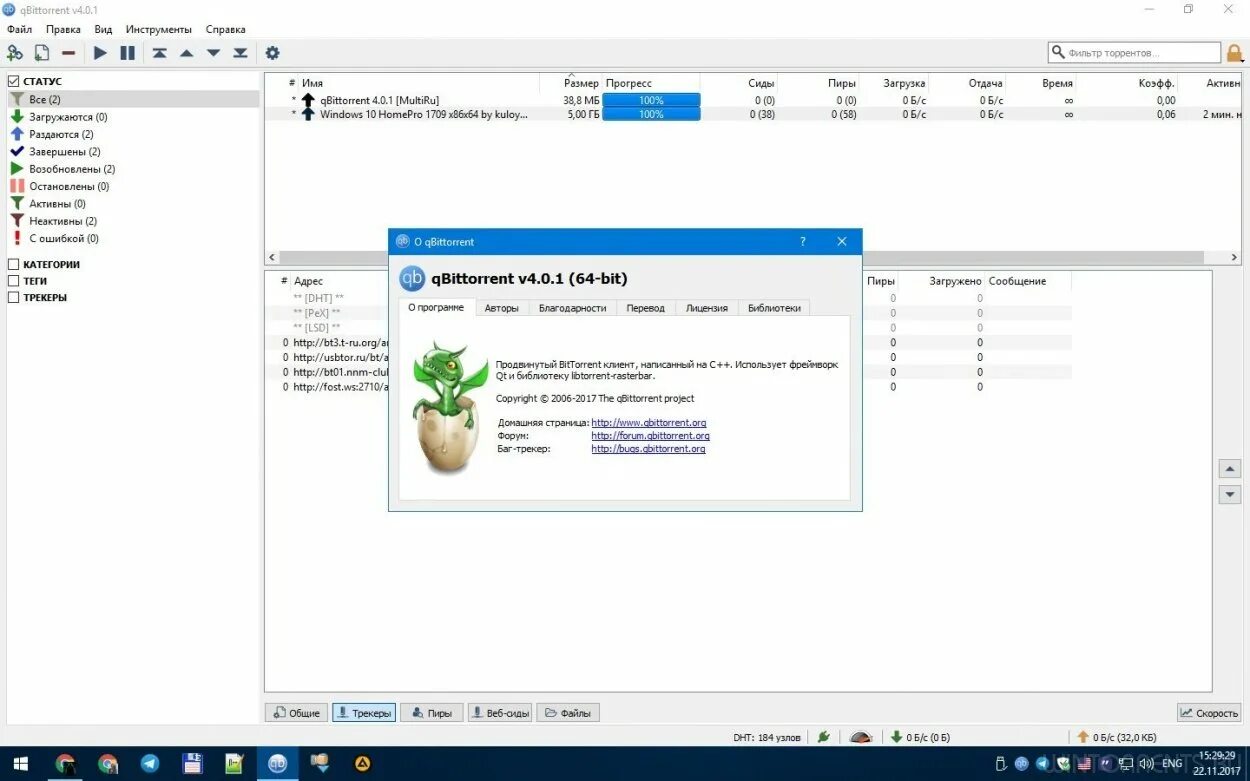Image resolution: width=1250 pixels, height=781 pixels.
Task: Click the ENG language indicator
Action: point(1172,763)
